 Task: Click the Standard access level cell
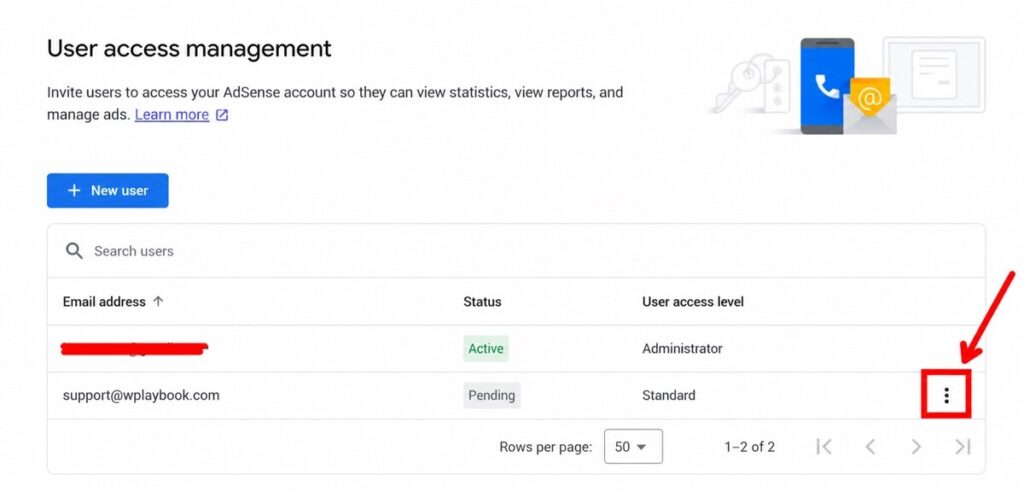[x=669, y=395]
